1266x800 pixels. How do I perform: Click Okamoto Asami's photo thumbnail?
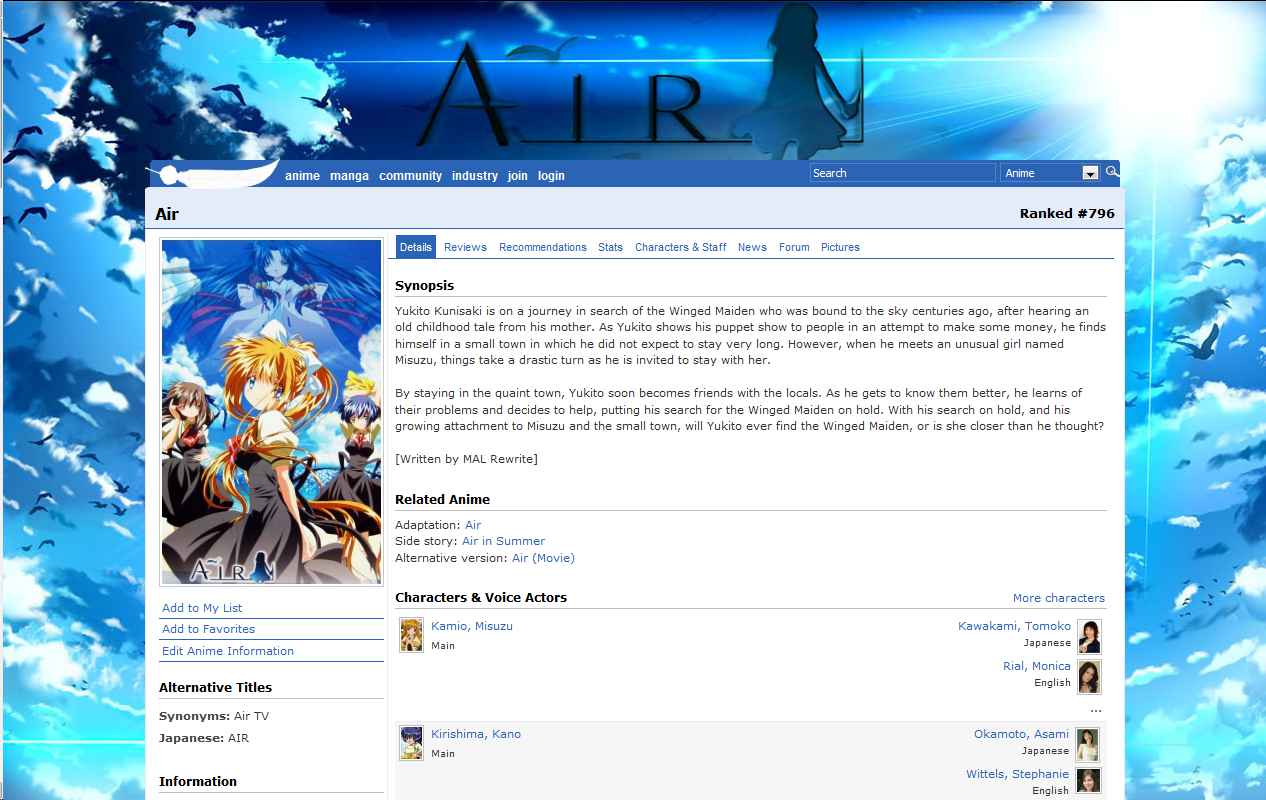pyautogui.click(x=1089, y=744)
